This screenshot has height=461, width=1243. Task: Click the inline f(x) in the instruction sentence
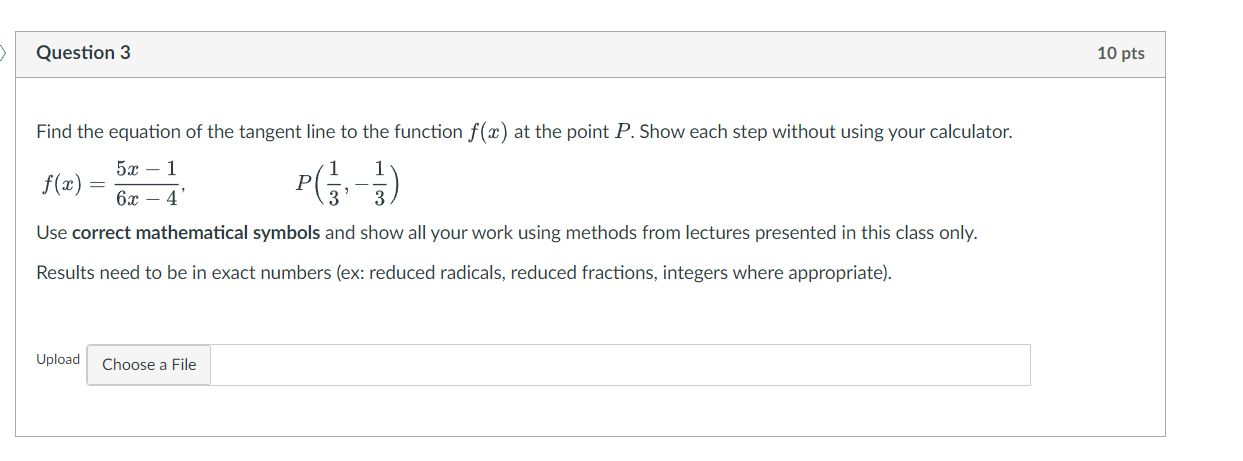coord(488,132)
